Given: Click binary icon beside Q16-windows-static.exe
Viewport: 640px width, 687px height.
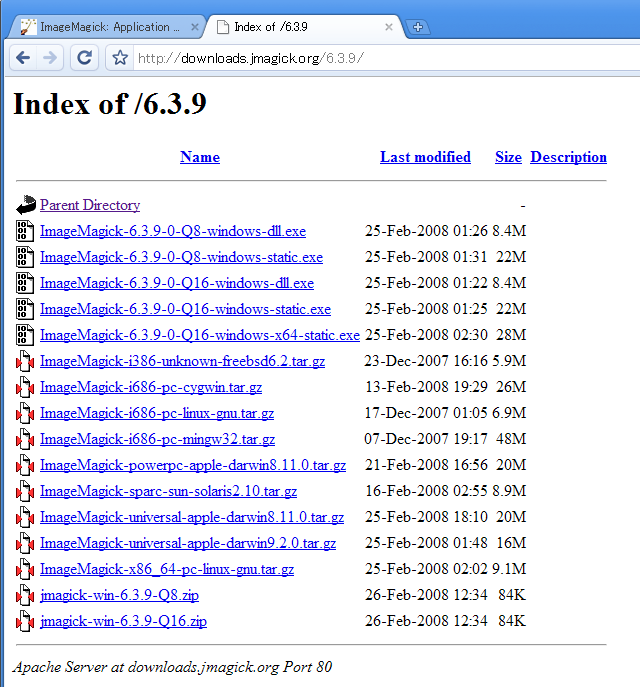Looking at the screenshot, I should pyautogui.click(x=25, y=308).
